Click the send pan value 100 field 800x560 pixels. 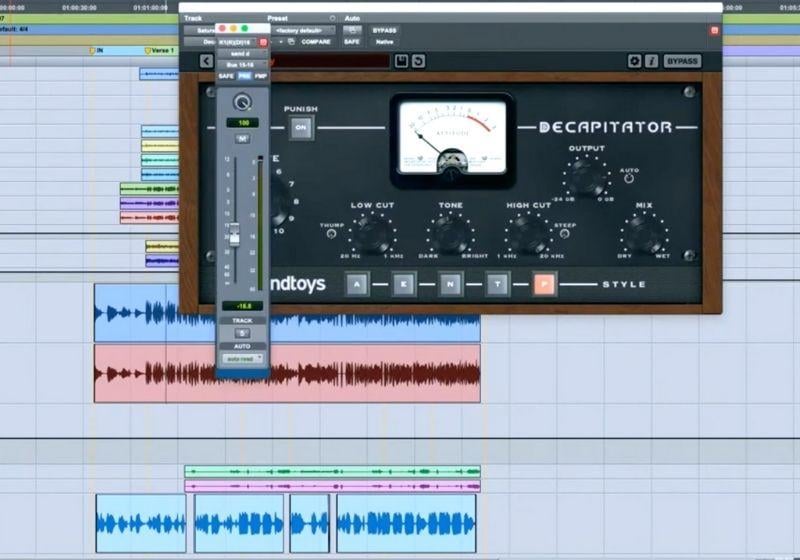pyautogui.click(x=243, y=123)
